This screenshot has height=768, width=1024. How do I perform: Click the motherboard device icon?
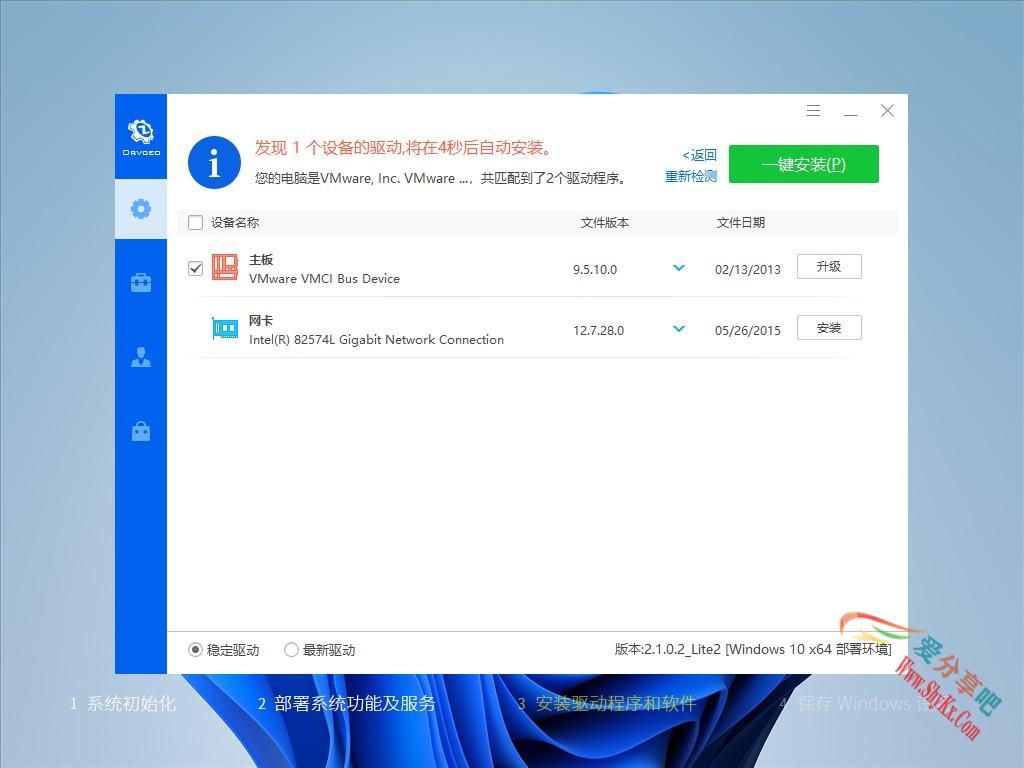coord(225,267)
